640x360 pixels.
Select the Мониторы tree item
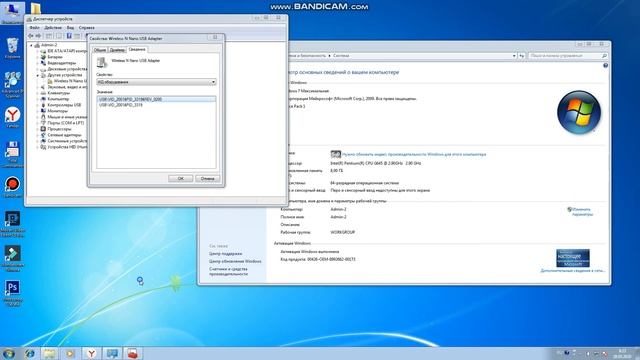pyautogui.click(x=57, y=111)
